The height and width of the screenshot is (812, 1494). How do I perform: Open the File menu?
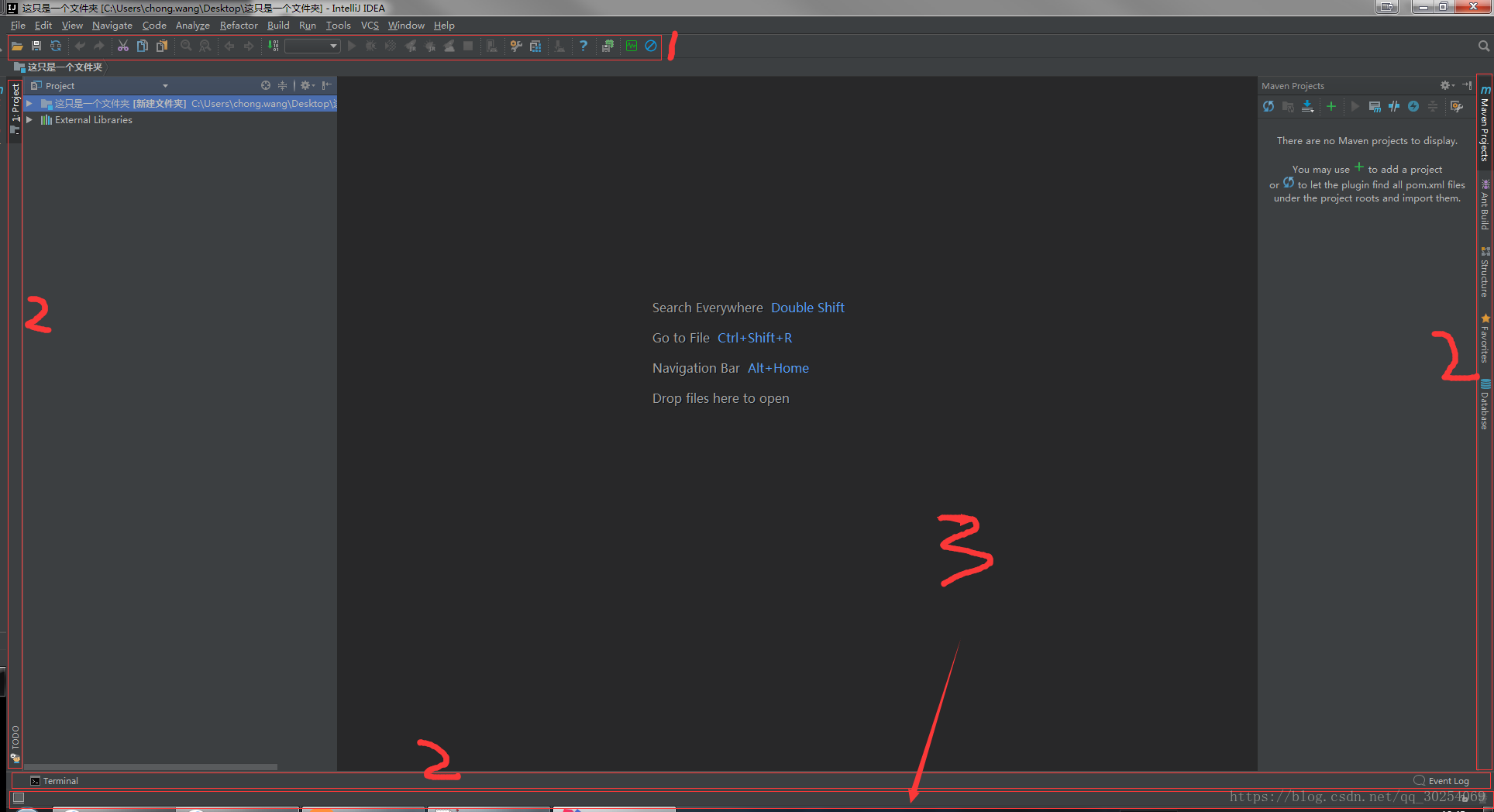(18, 26)
